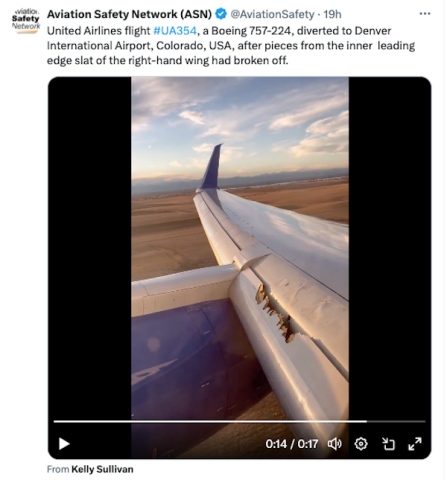
Task: Open video settings gear
Action: pyautogui.click(x=361, y=444)
